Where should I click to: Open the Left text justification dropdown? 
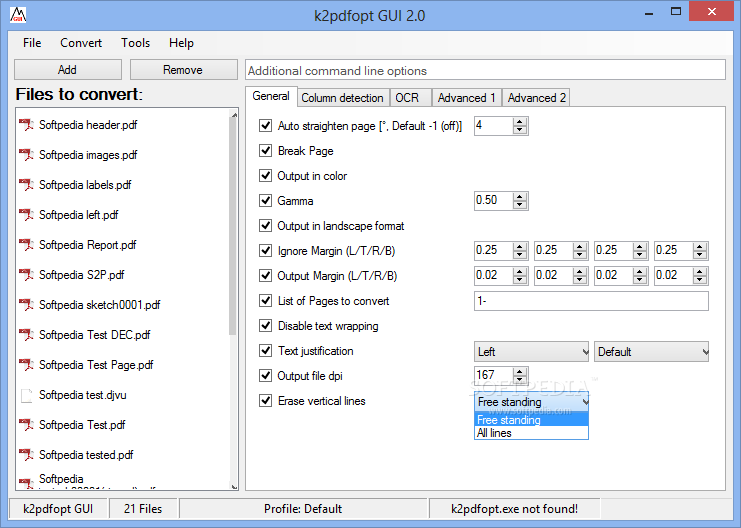click(x=531, y=352)
